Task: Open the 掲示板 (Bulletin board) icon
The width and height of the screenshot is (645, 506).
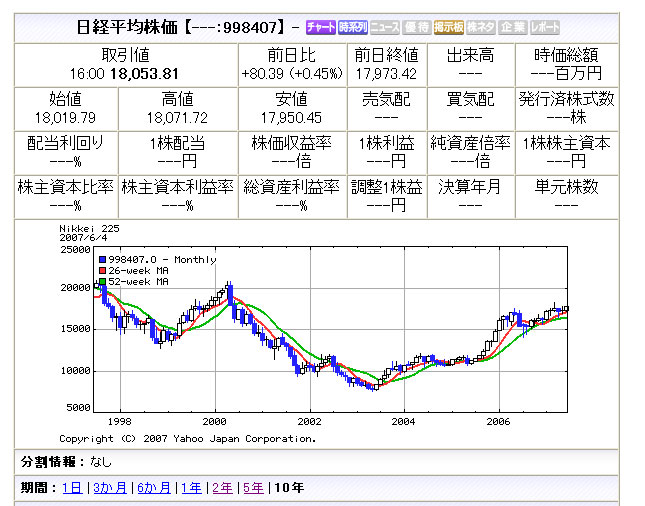Action: point(448,27)
